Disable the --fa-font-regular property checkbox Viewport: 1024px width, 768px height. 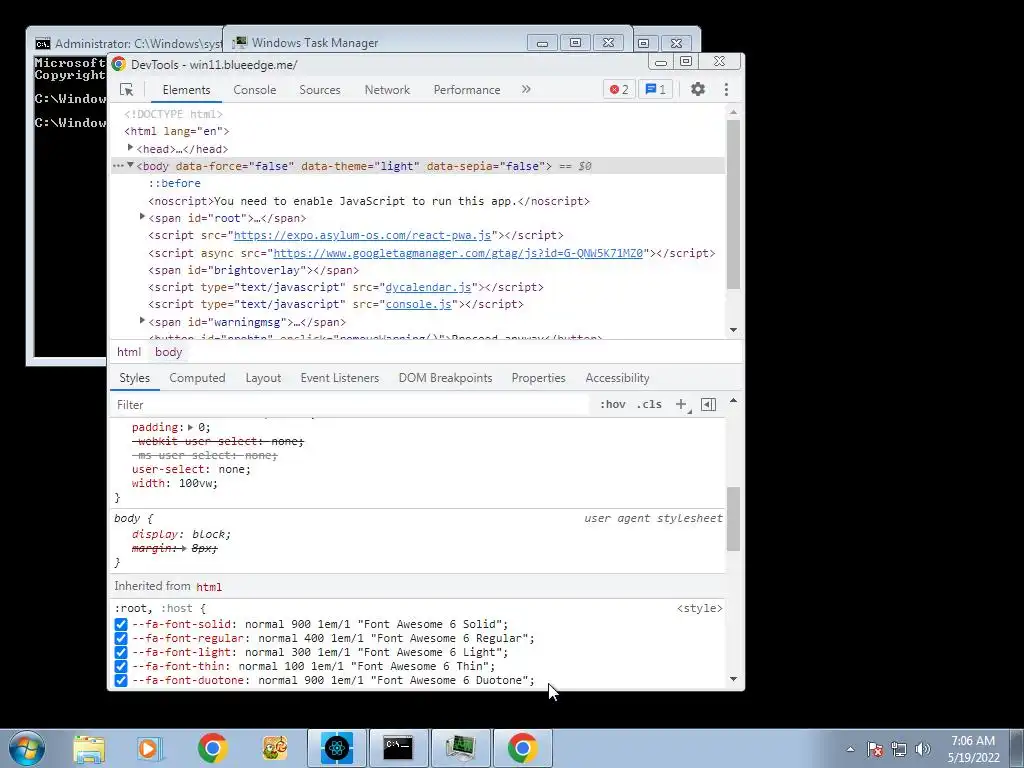click(121, 638)
